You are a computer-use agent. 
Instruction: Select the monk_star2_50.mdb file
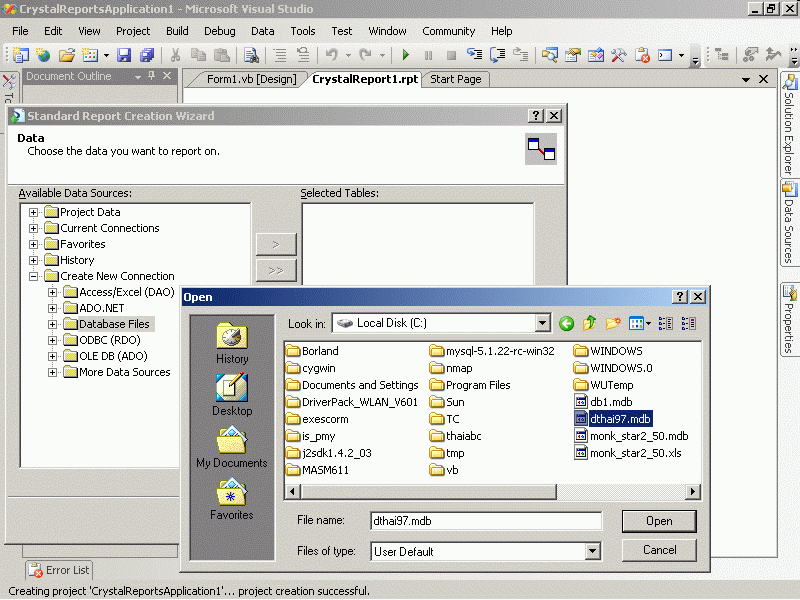point(632,436)
